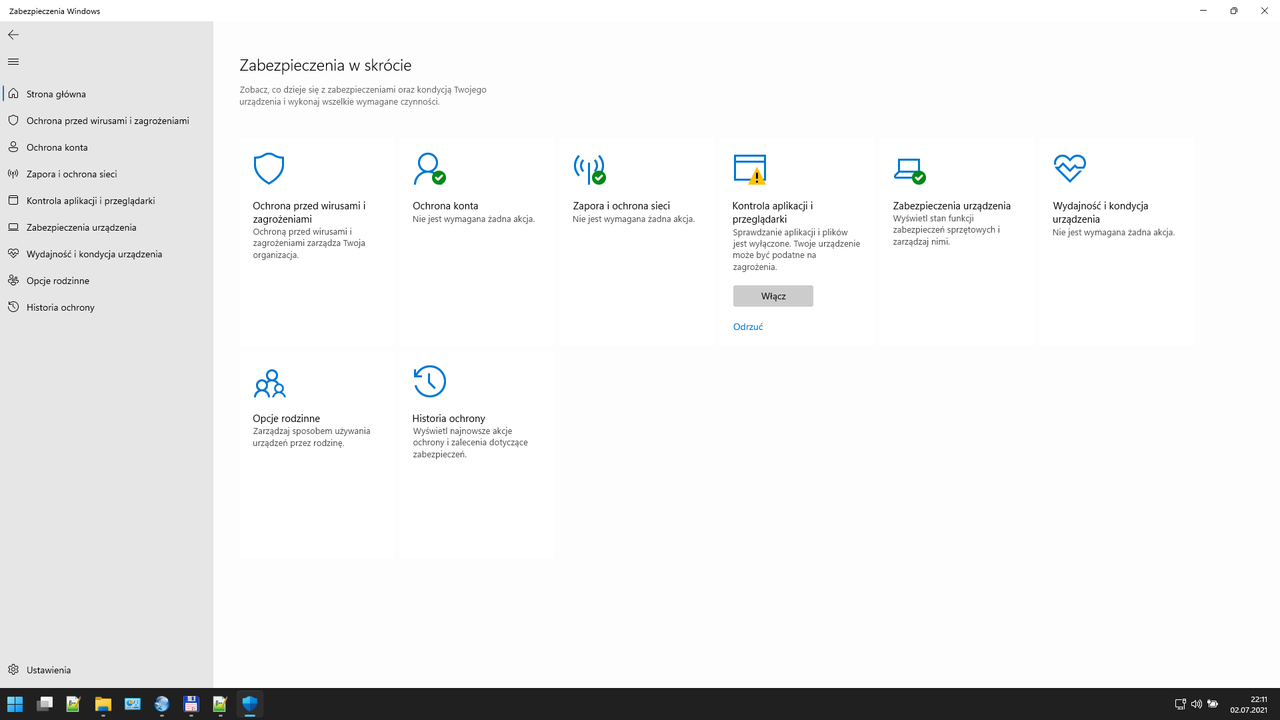Open File Explorer folder icon on taskbar
Screen dimensions: 1280x720
point(103,705)
